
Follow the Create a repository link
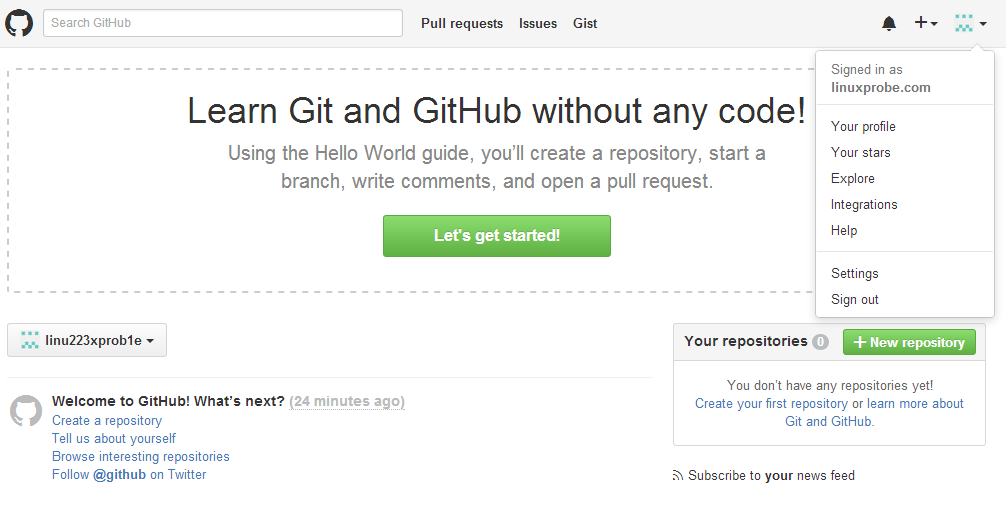coord(107,421)
